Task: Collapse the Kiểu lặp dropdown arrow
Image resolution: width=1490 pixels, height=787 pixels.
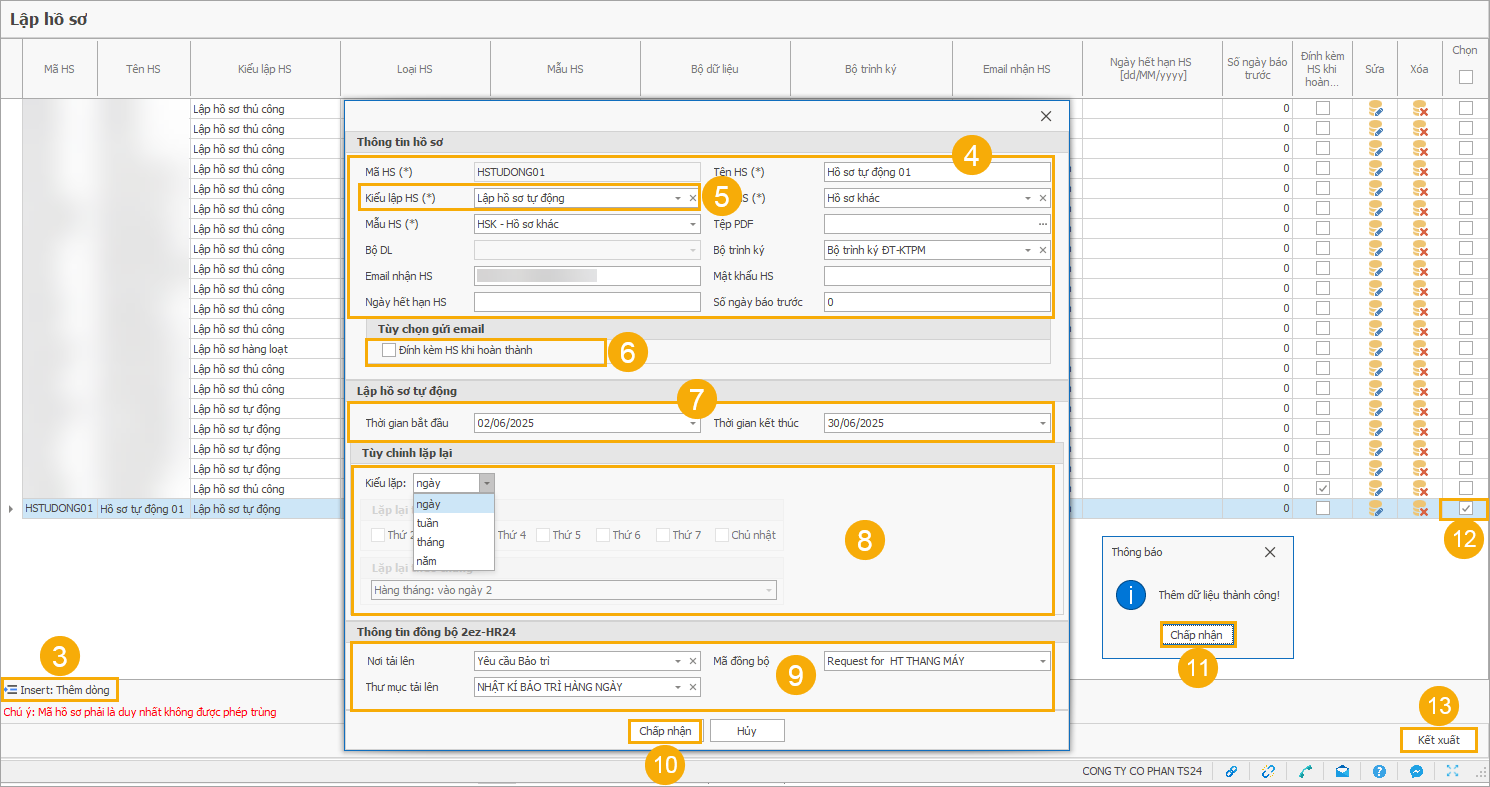Action: coord(486,483)
